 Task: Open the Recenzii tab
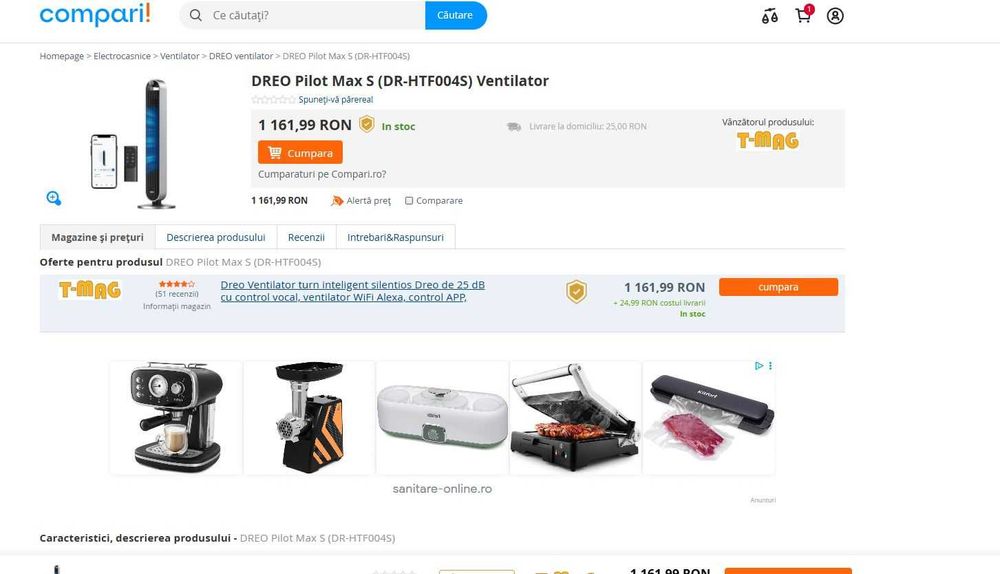click(x=306, y=237)
